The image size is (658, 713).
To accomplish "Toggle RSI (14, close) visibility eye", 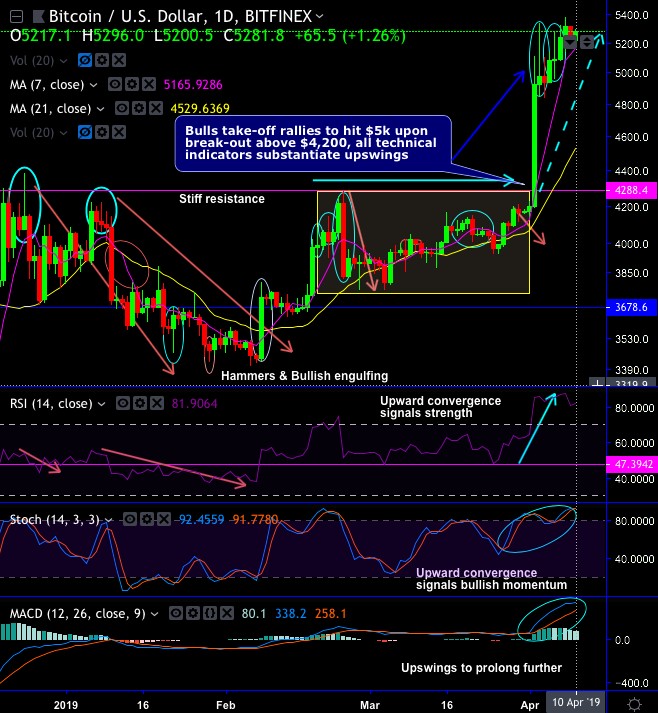I will click(123, 403).
